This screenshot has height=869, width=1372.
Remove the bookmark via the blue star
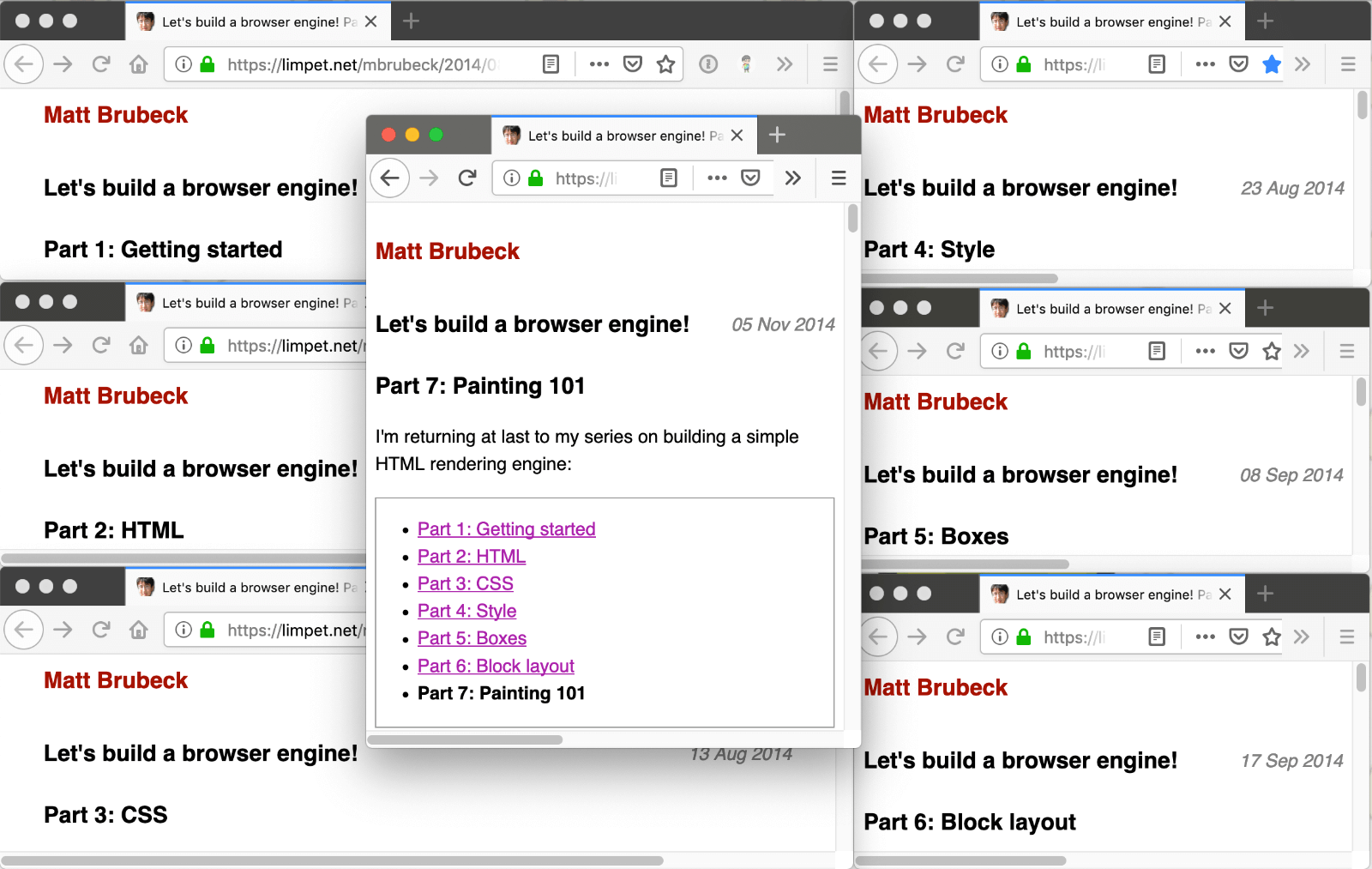pyautogui.click(x=1272, y=63)
